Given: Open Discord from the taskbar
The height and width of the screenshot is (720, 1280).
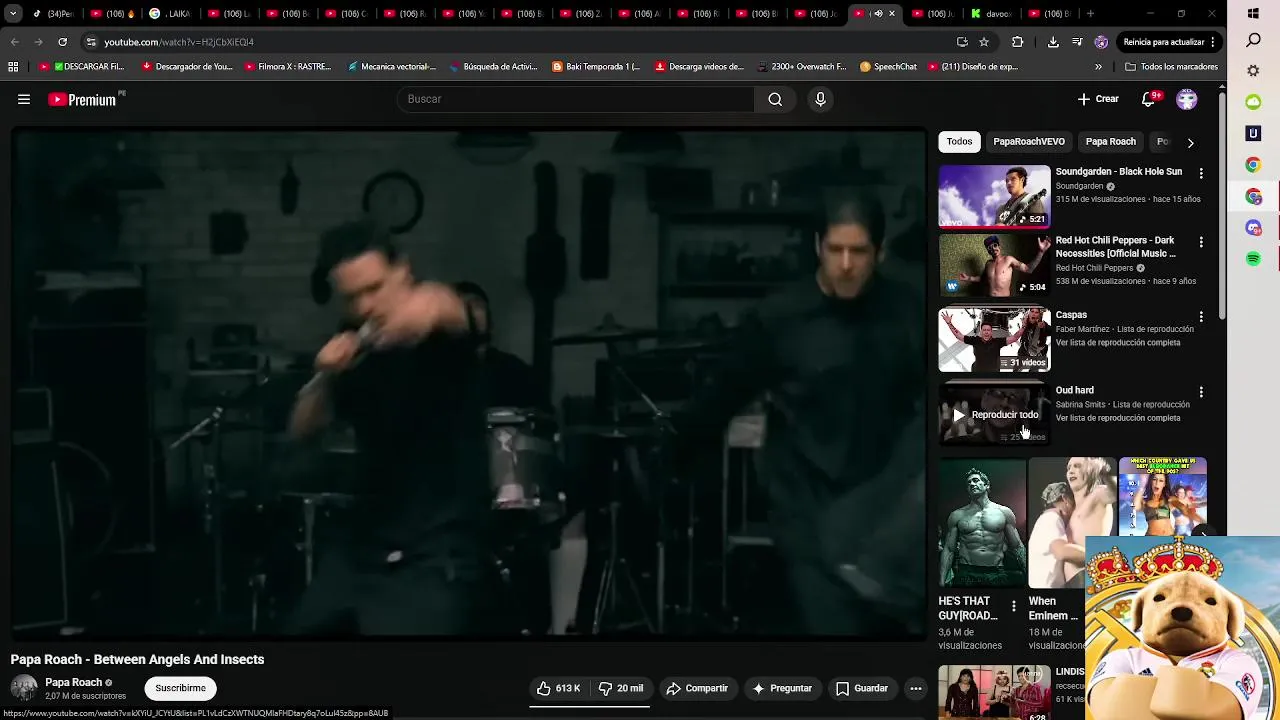Looking at the screenshot, I should 1253,228.
